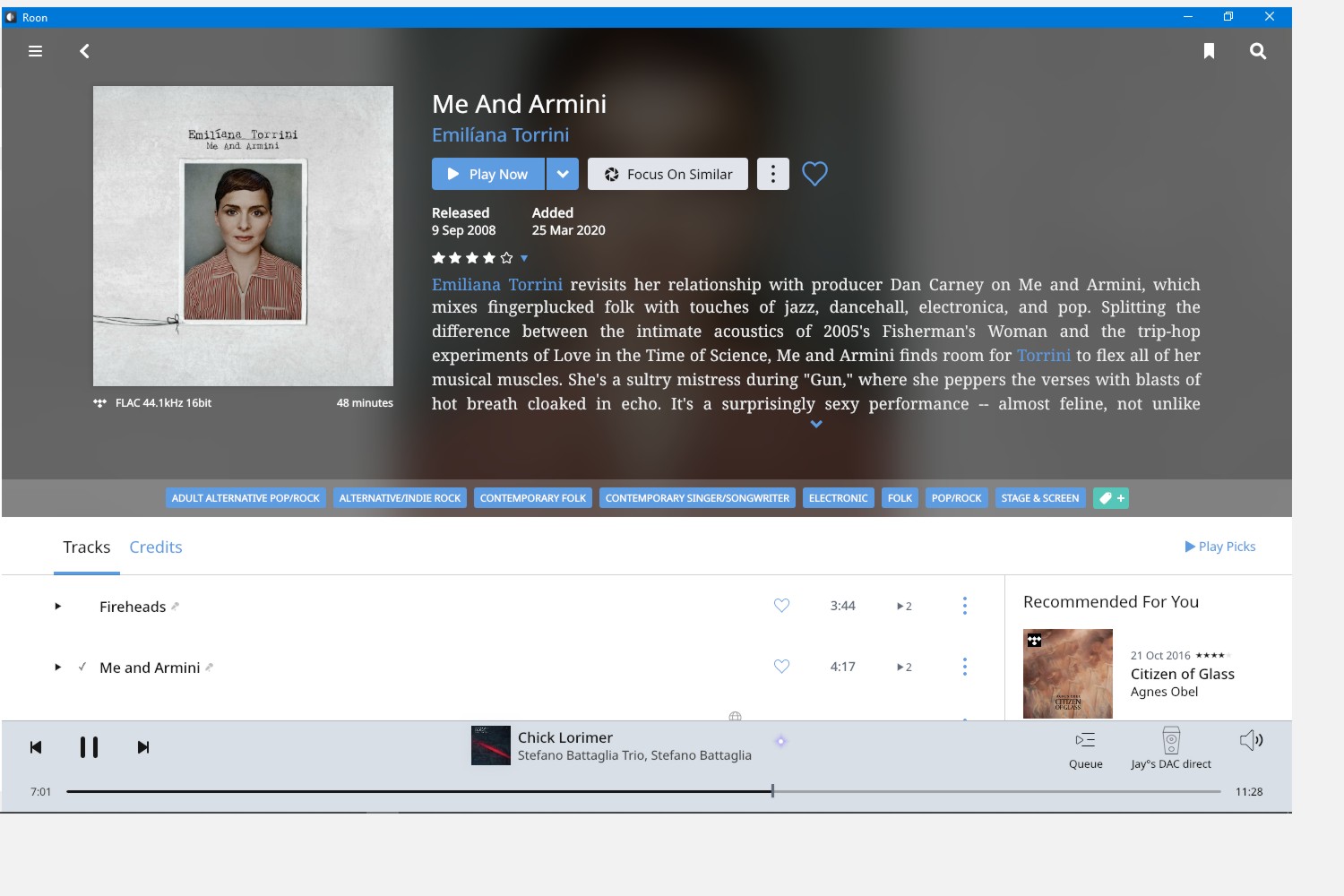Open the Fireheads lyrics microphone icon
This screenshot has height=896, width=1344.
pyautogui.click(x=176, y=607)
